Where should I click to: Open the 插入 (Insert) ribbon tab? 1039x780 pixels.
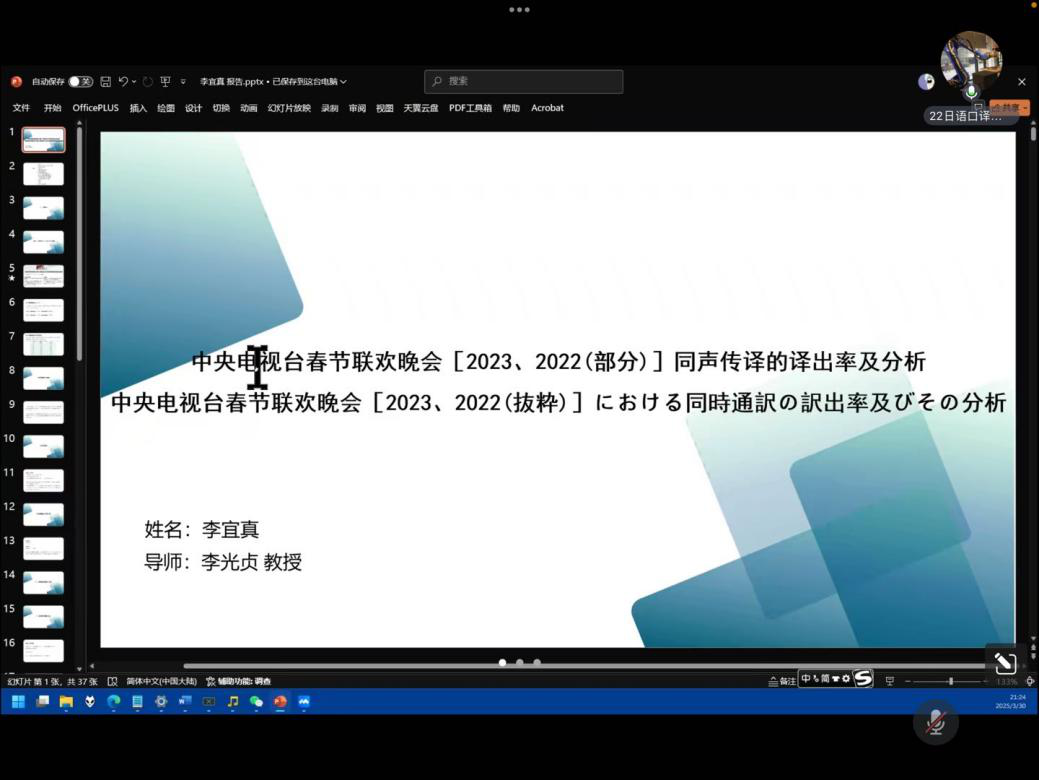click(x=138, y=108)
